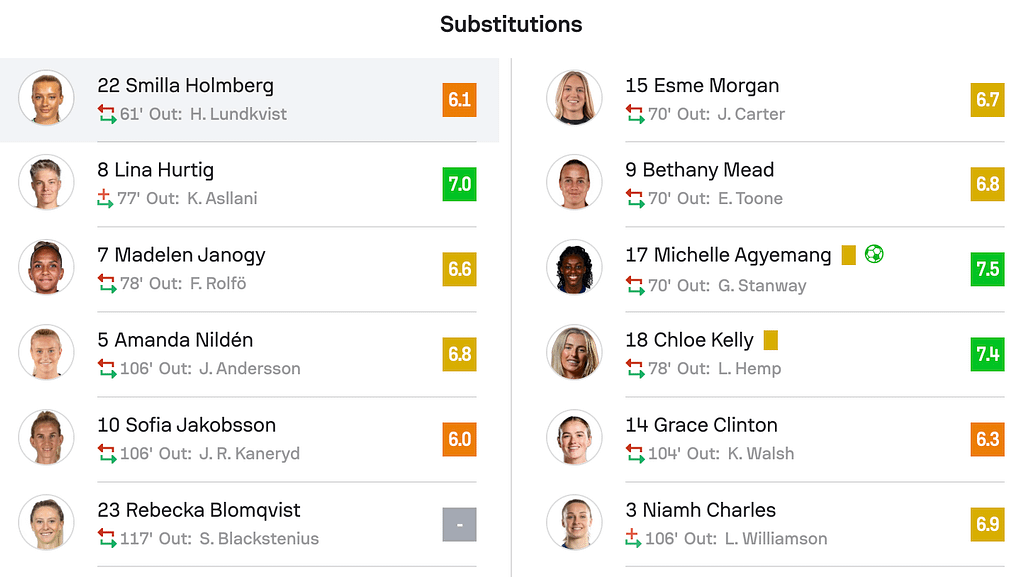The height and width of the screenshot is (577, 1024).
Task: Click injury substitution icon under Niamh Charles
Action: click(x=632, y=539)
